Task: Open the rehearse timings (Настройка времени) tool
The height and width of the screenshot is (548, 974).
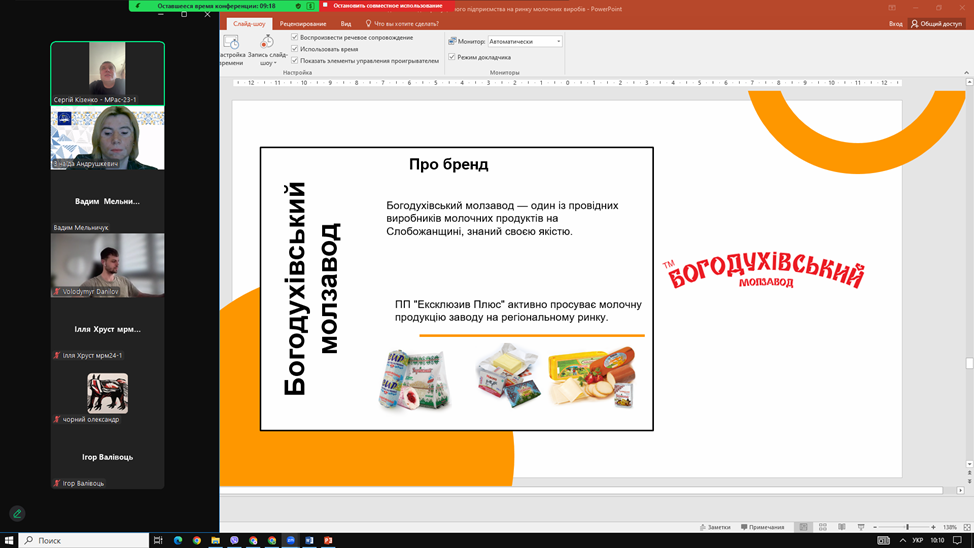Action: pyautogui.click(x=230, y=50)
